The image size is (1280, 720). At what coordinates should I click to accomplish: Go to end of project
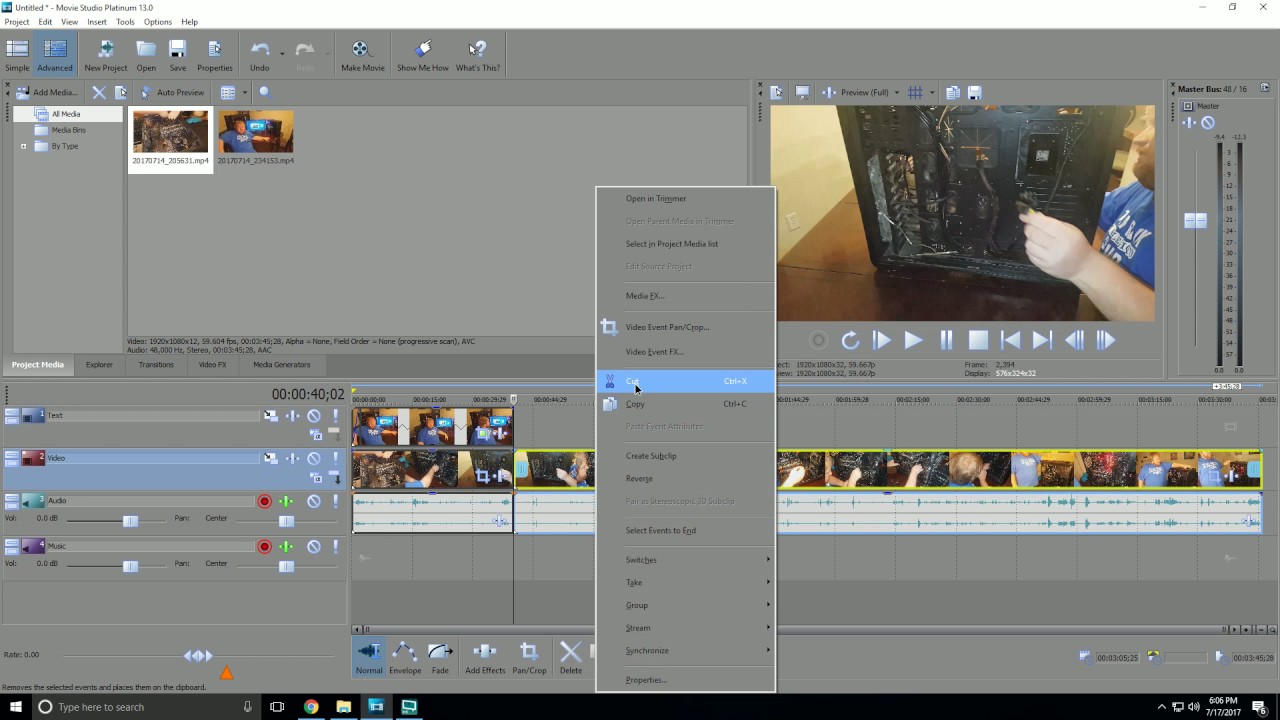point(1042,340)
